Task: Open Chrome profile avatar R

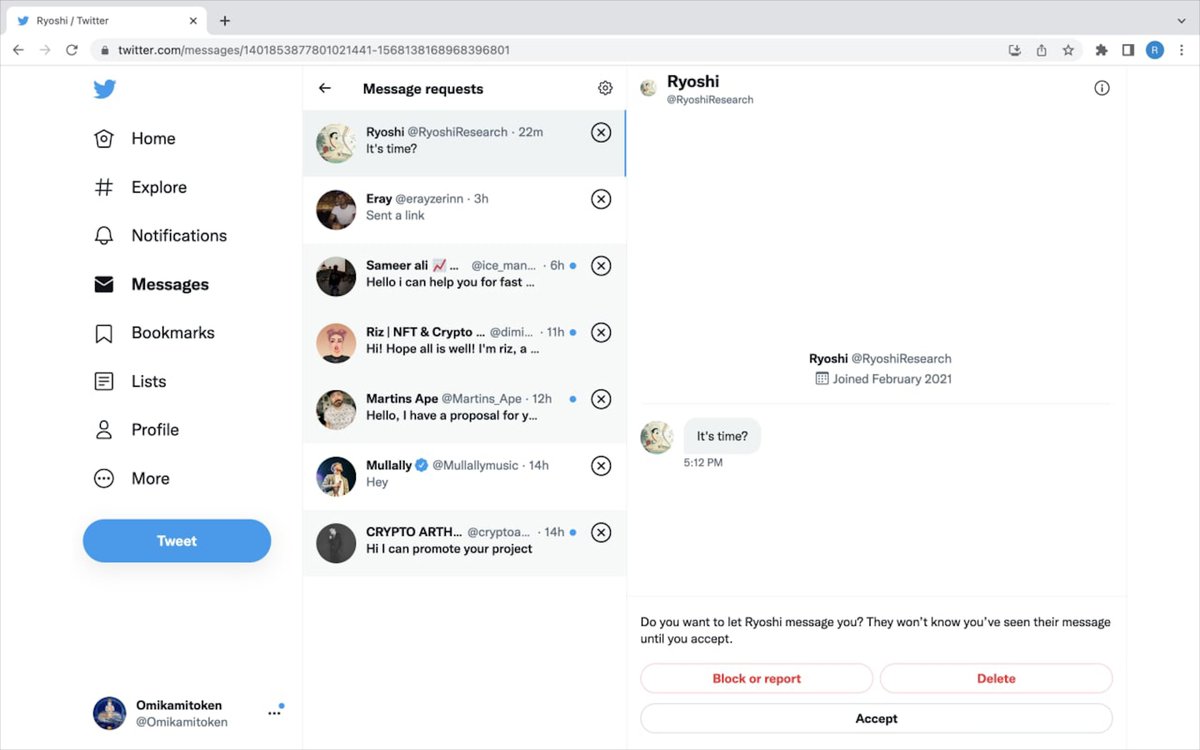Action: coord(1155,50)
